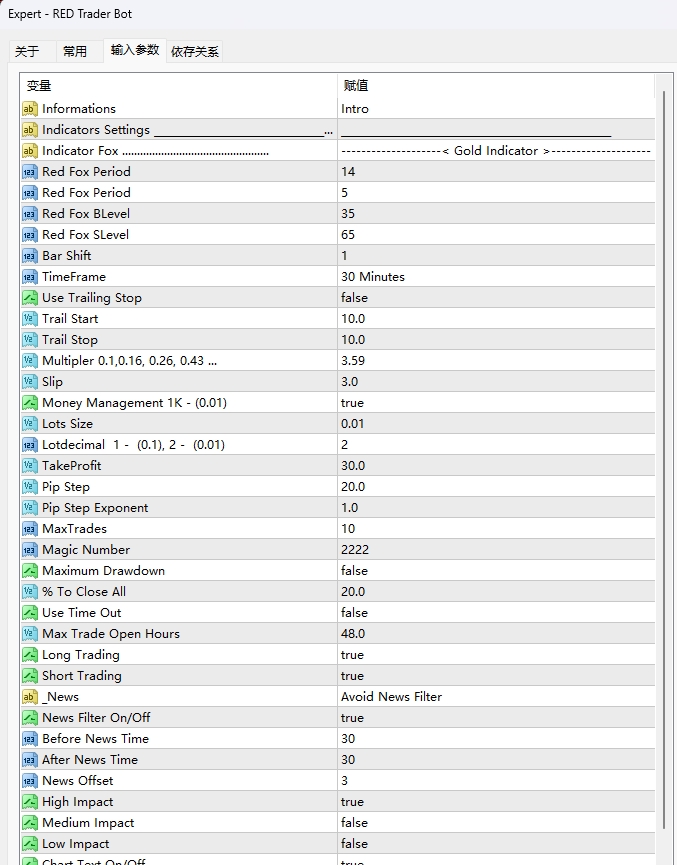Click the double icon beside Trail Stop
The height and width of the screenshot is (865, 677).
[29, 339]
